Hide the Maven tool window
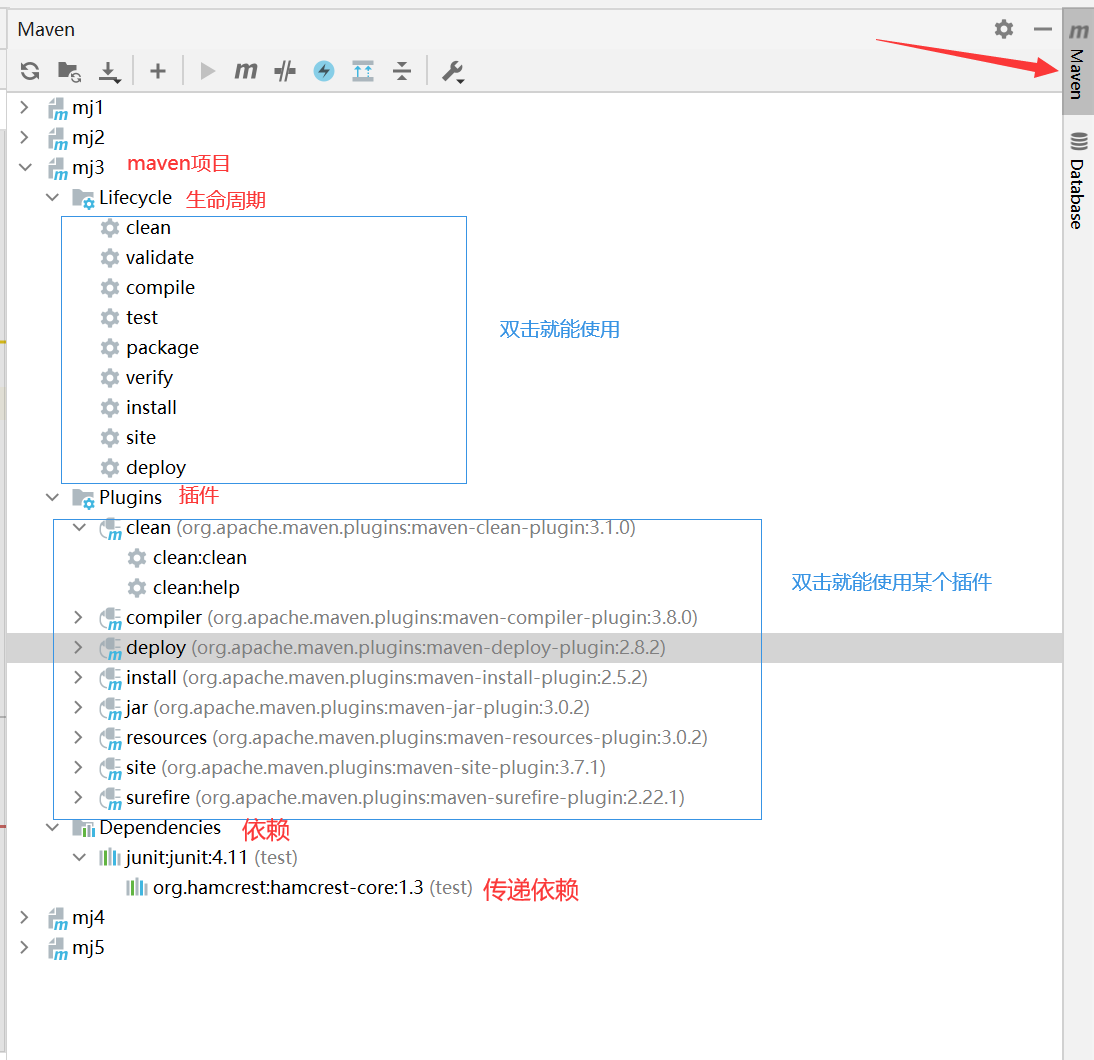The image size is (1094, 1060). click(1042, 29)
